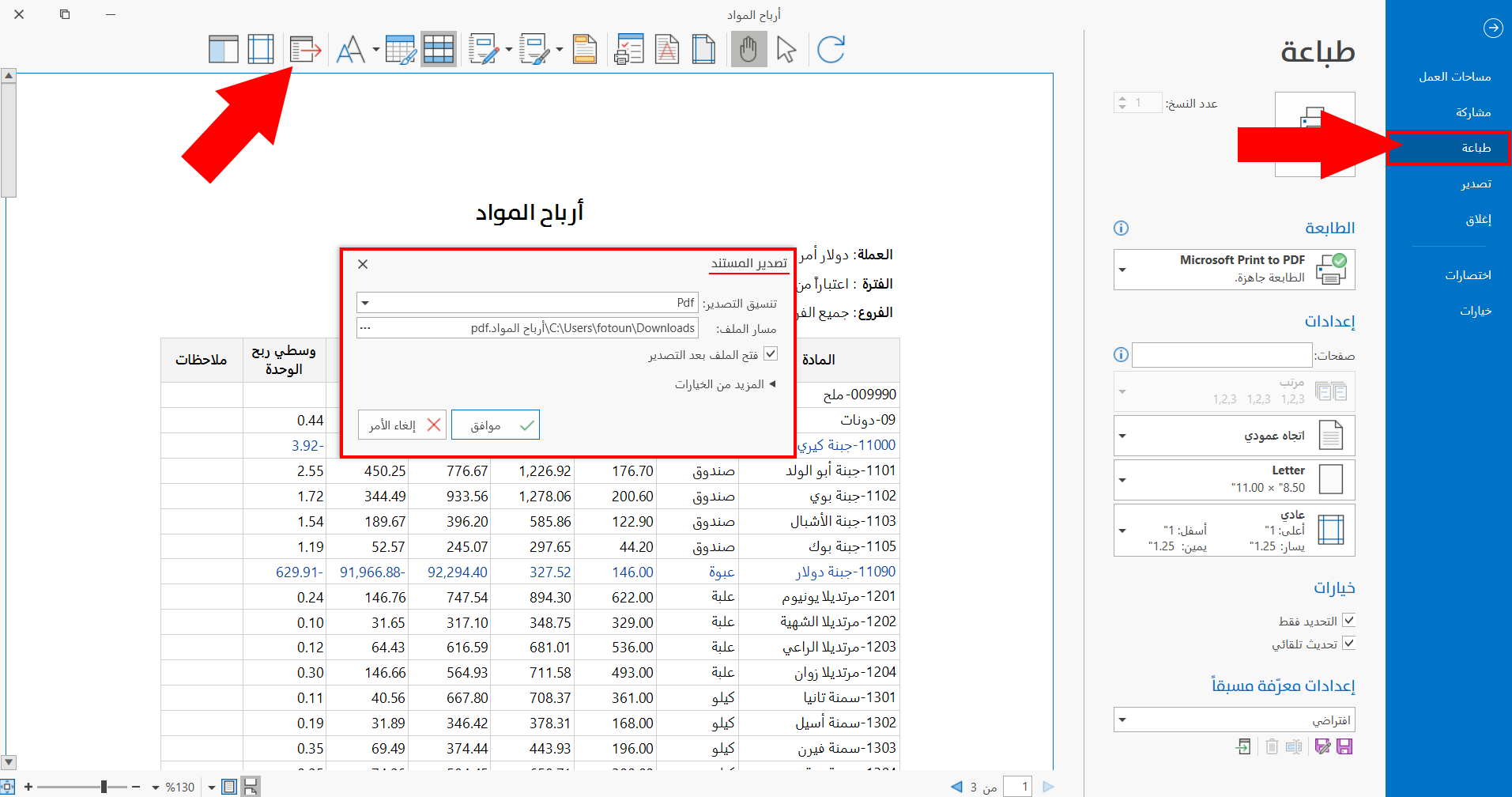Click the back arrow in the blue sidebar

[1492, 28]
